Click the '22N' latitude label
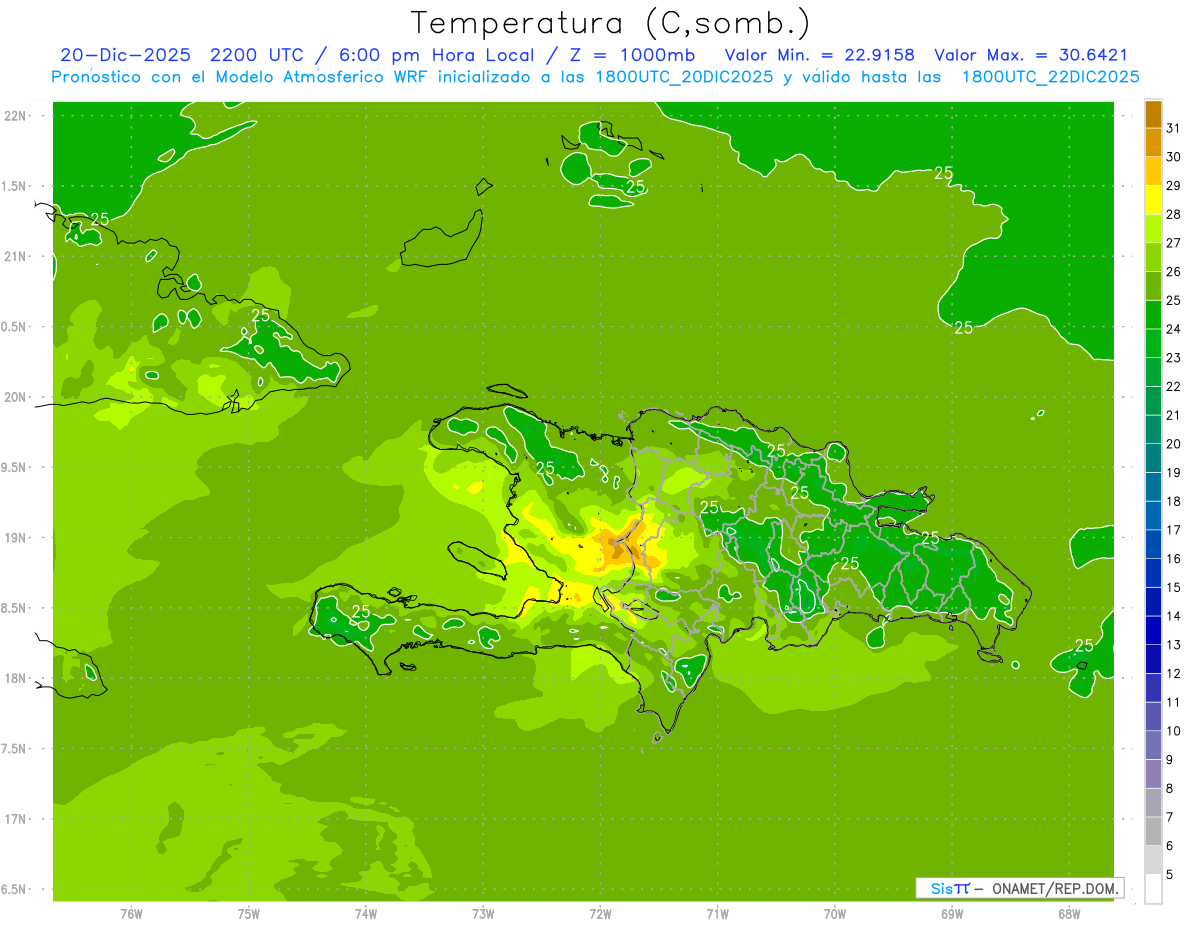This screenshot has height=927, width=1200. click(x=17, y=116)
